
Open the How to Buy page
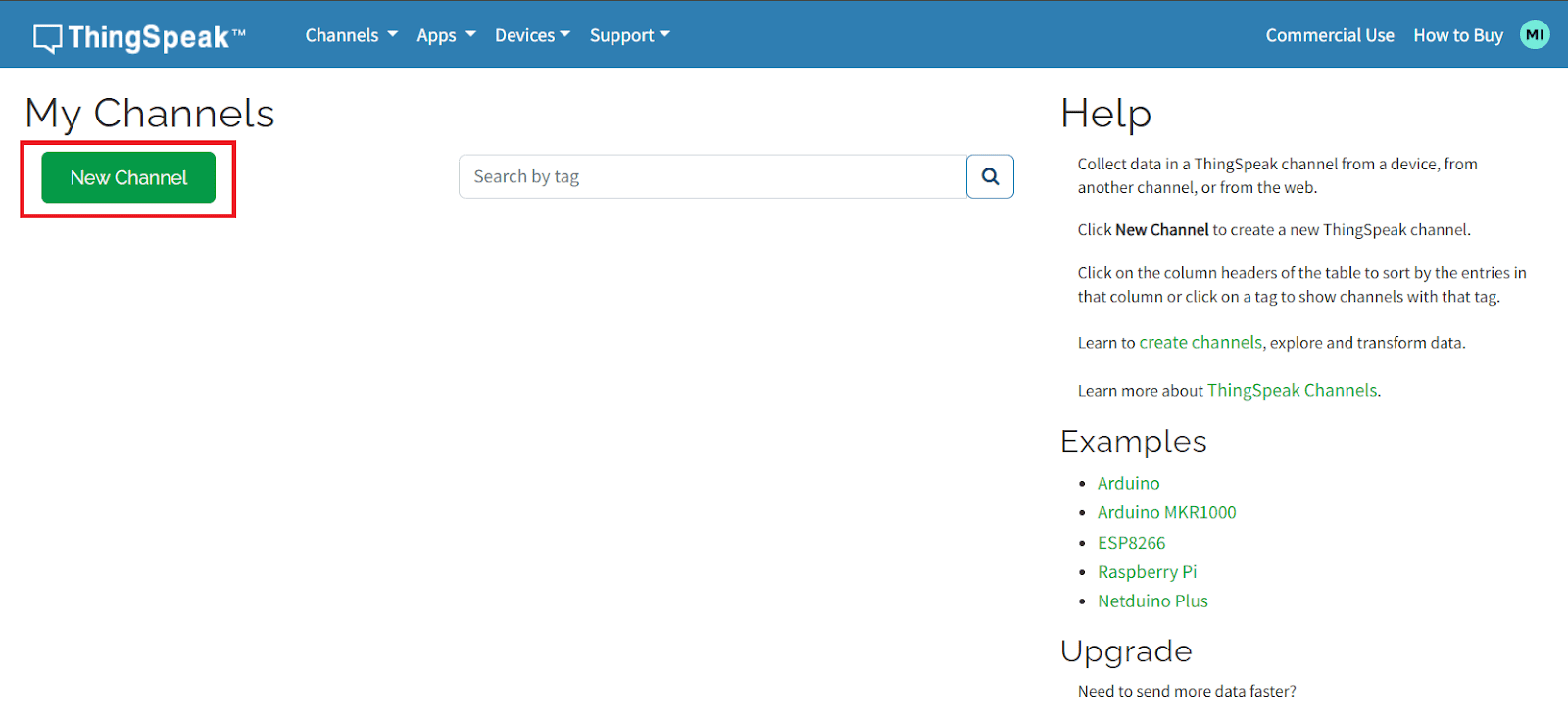(1457, 35)
